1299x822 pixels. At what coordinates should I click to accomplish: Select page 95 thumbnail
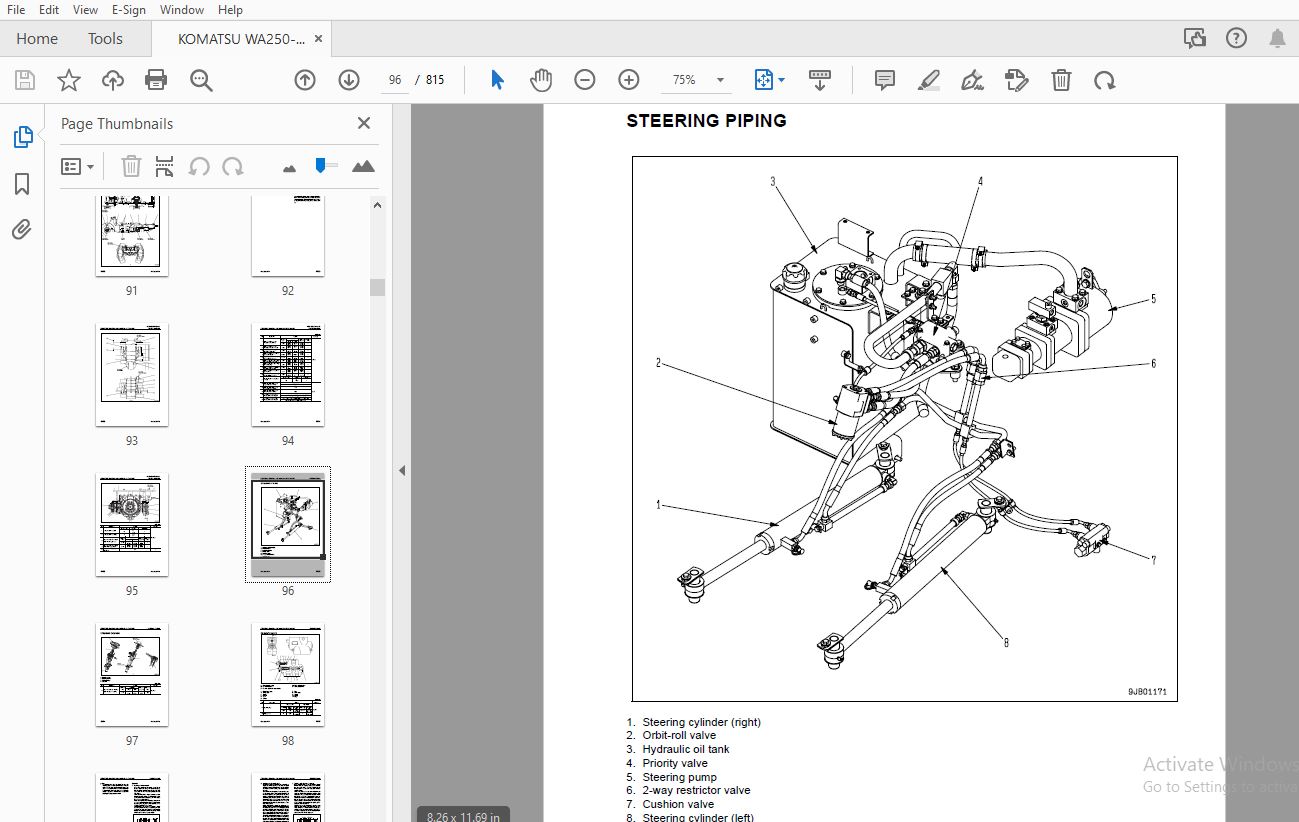pyautogui.click(x=132, y=525)
